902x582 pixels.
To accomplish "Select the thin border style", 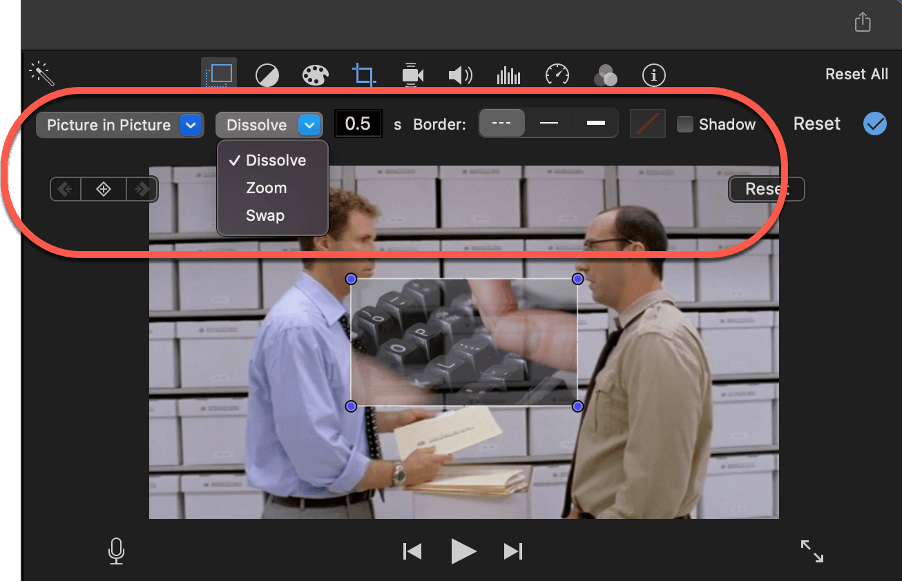I will click(x=549, y=123).
